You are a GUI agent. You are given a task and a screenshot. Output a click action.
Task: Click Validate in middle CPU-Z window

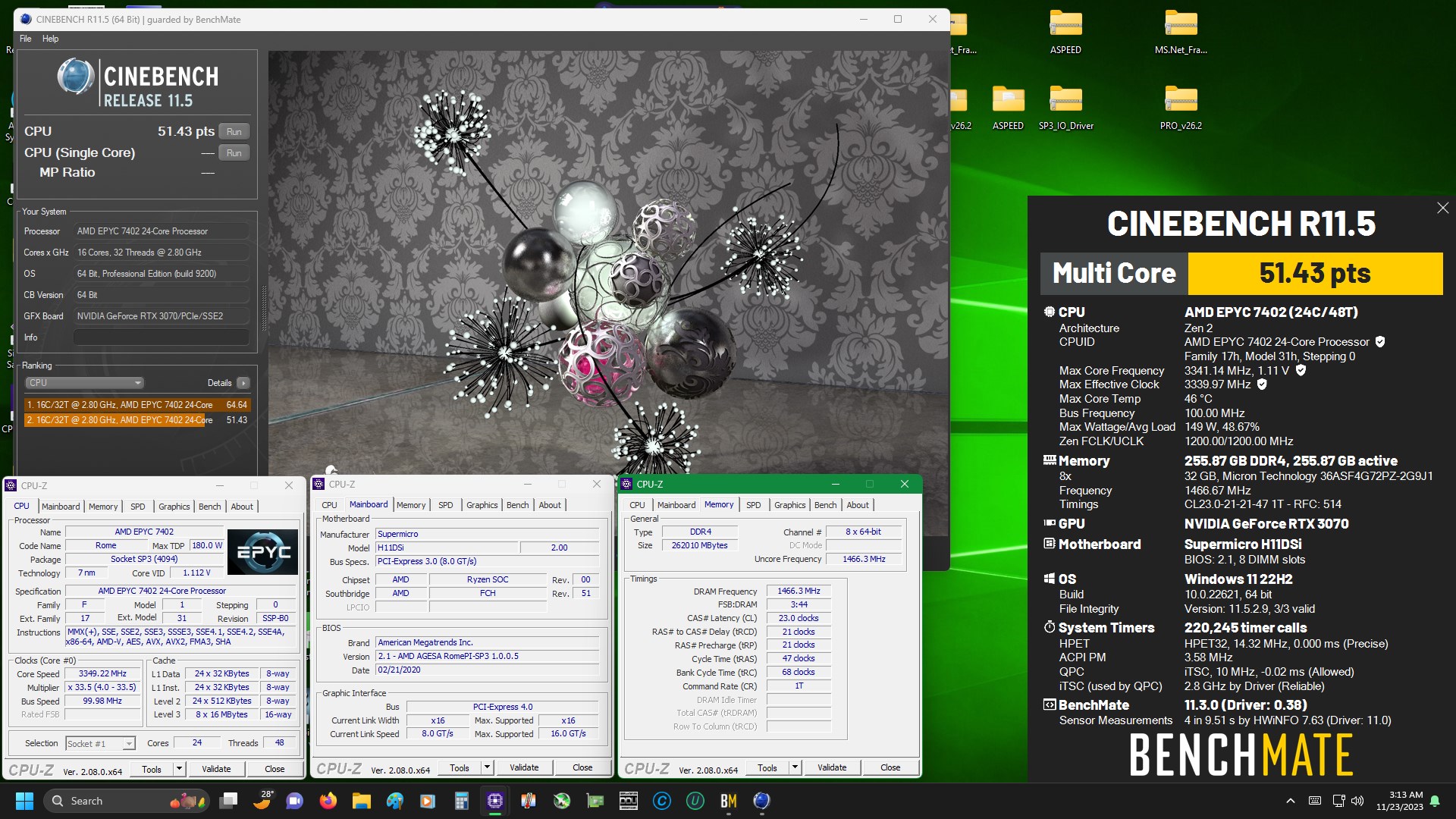click(x=524, y=767)
